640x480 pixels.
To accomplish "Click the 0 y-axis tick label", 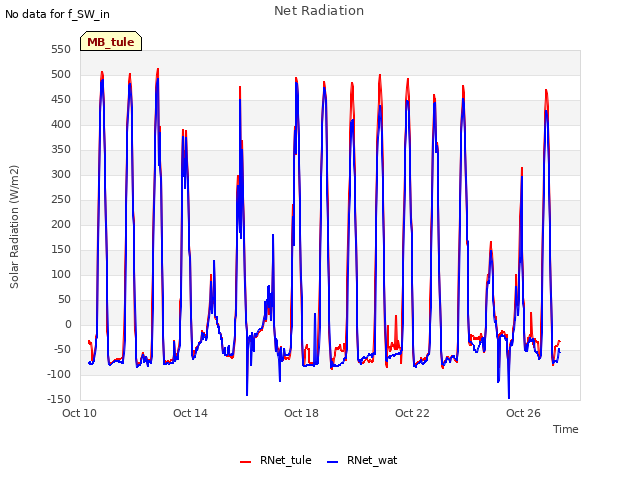I will pyautogui.click(x=68, y=324).
